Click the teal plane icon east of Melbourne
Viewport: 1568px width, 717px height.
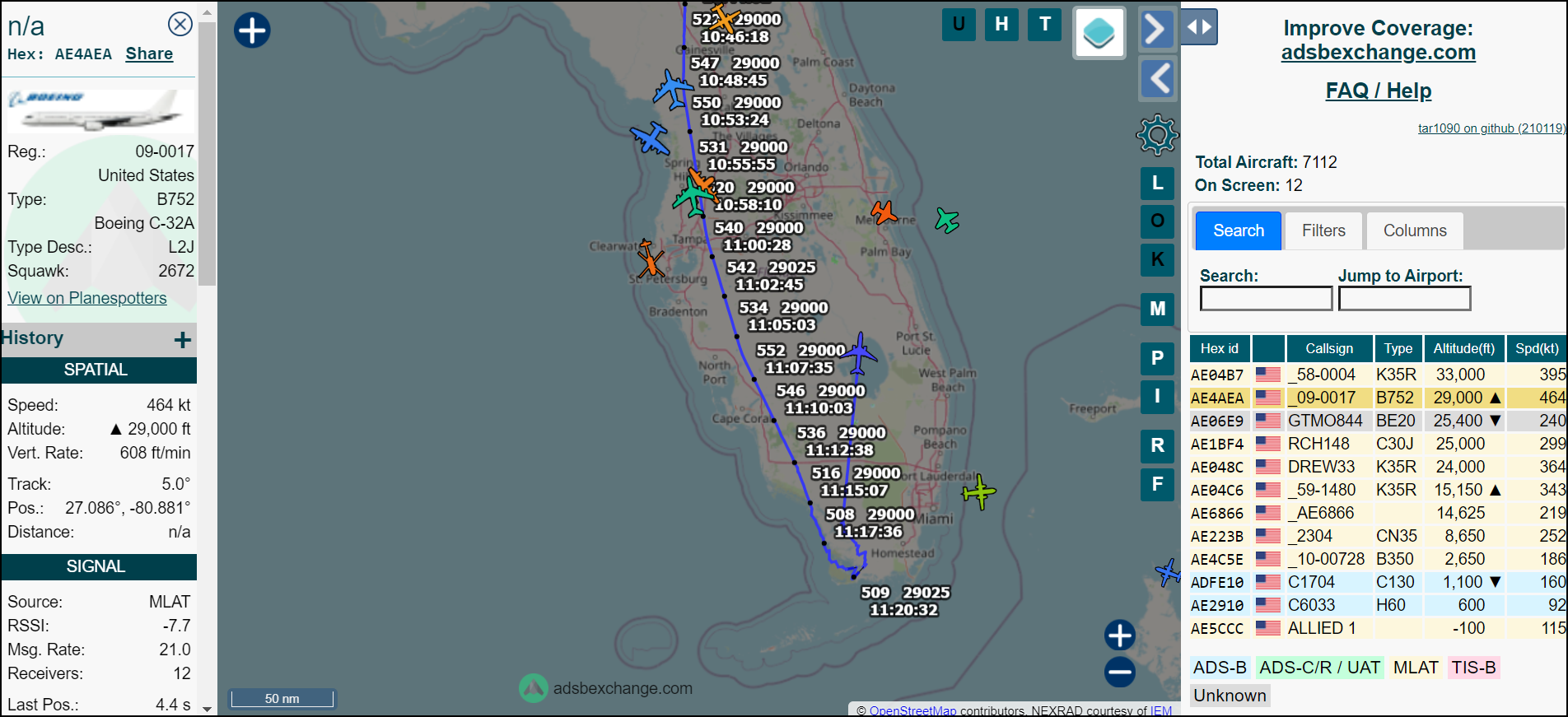coord(947,220)
